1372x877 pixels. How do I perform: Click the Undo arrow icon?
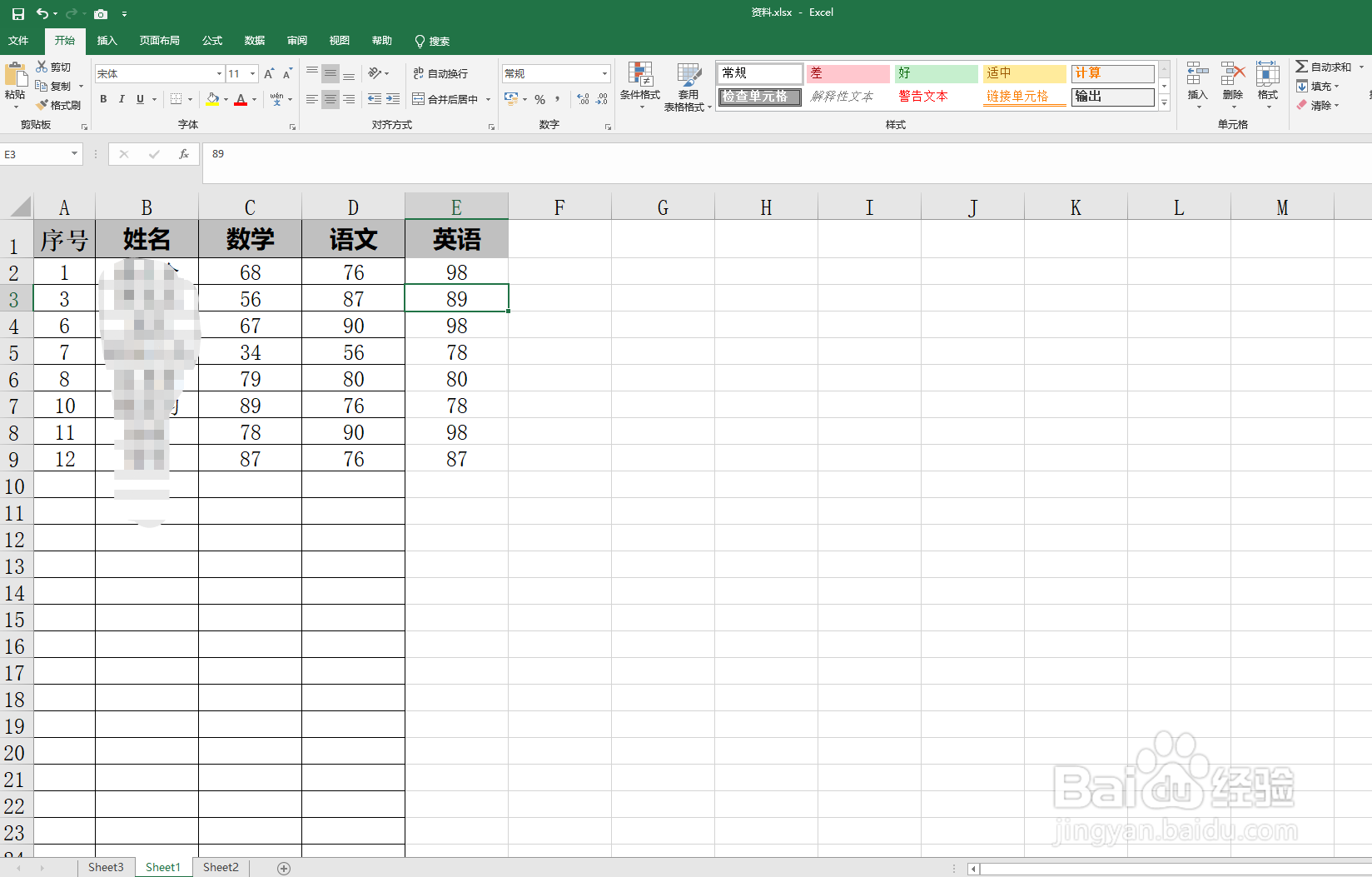coord(42,13)
